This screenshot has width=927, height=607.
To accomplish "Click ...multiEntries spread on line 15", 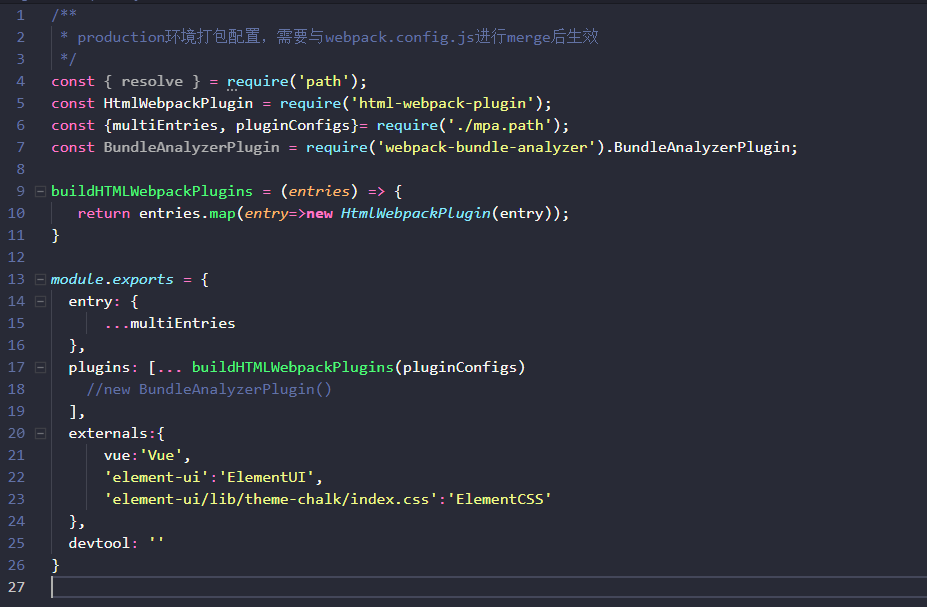I will point(170,323).
